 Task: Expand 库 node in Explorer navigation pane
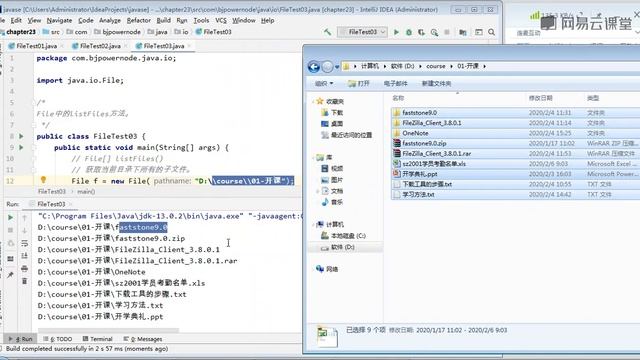point(313,158)
